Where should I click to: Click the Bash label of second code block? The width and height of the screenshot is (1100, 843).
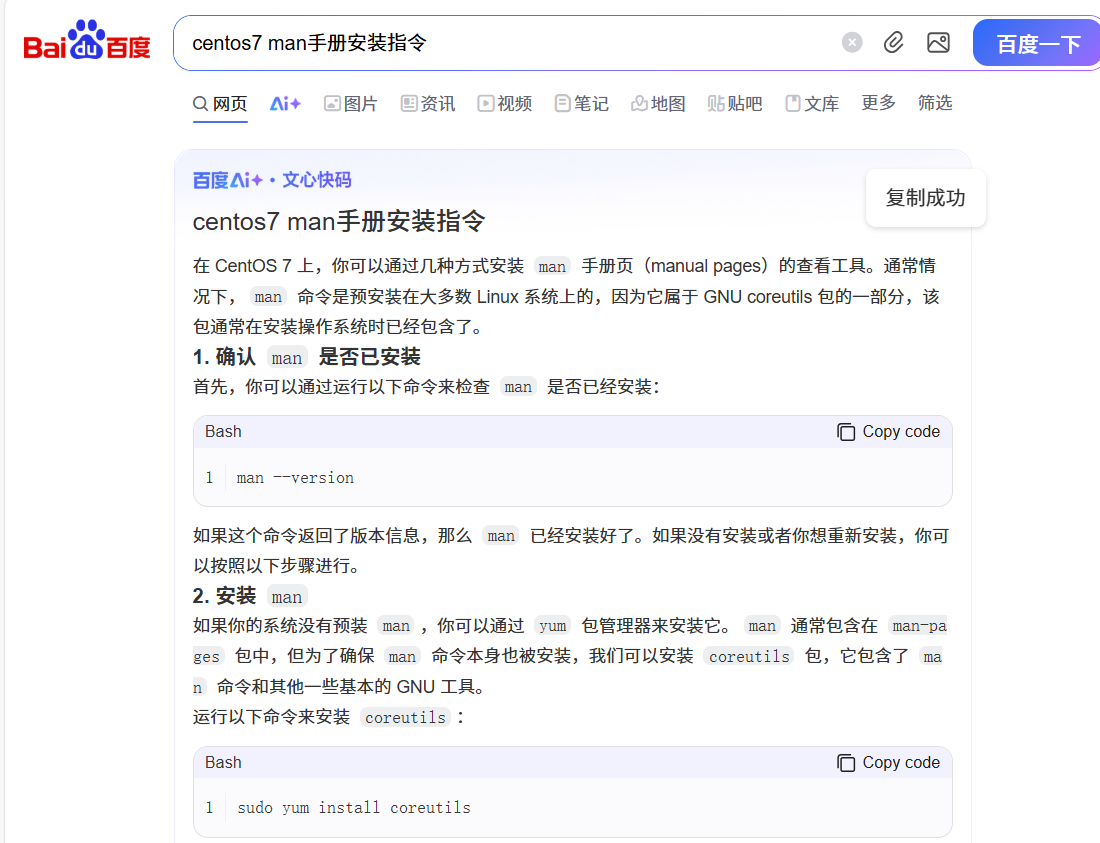(223, 762)
